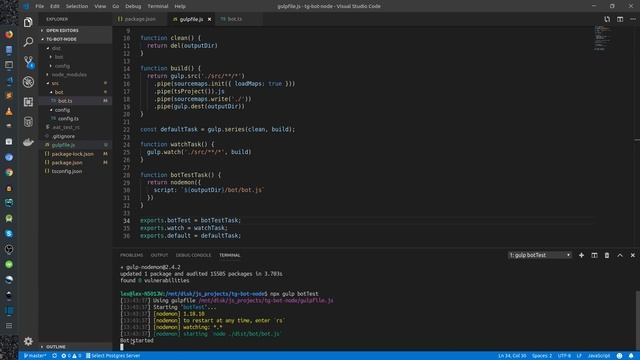Split the editor to the right
The width and height of the screenshot is (640, 360).
point(620,19)
